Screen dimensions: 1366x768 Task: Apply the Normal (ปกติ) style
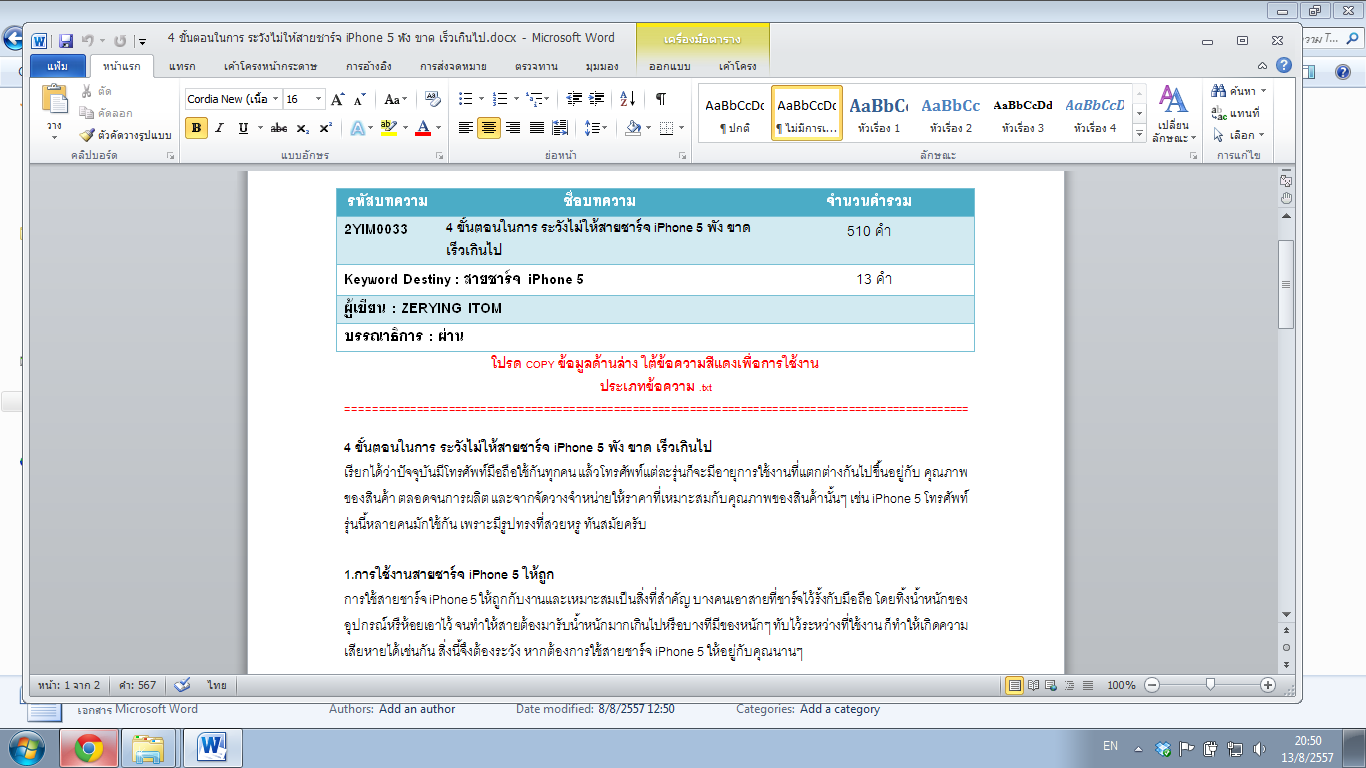[x=735, y=113]
